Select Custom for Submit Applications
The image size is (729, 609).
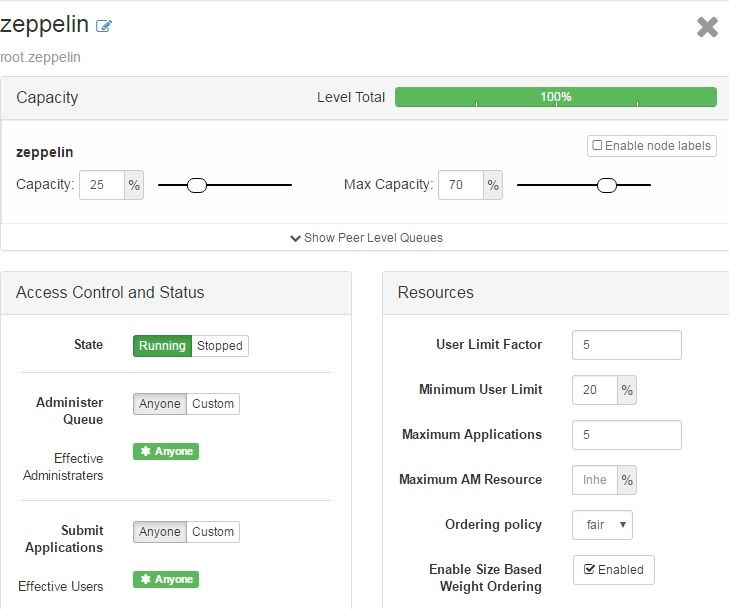click(213, 532)
